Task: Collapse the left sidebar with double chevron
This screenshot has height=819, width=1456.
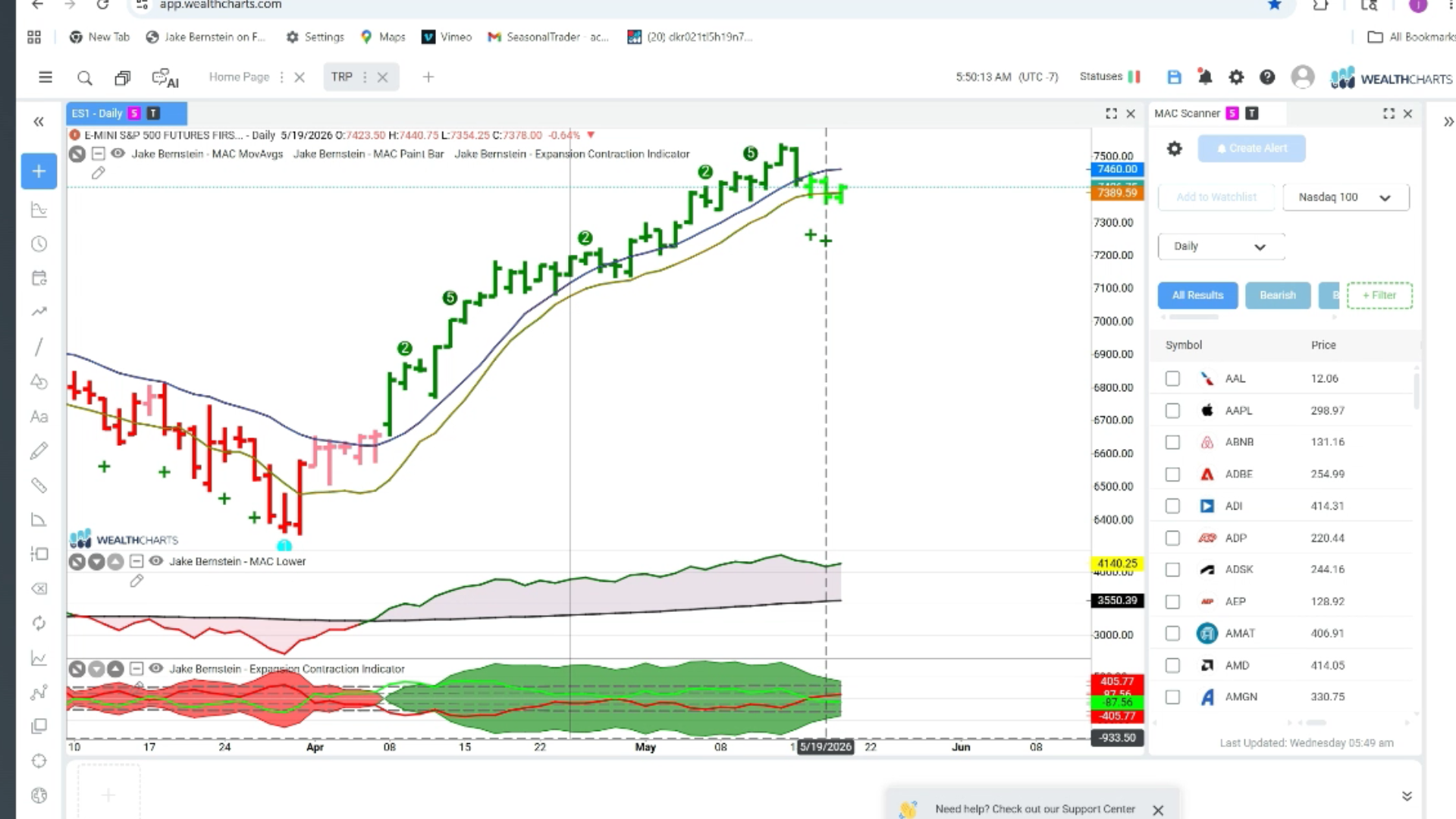Action: 39,122
